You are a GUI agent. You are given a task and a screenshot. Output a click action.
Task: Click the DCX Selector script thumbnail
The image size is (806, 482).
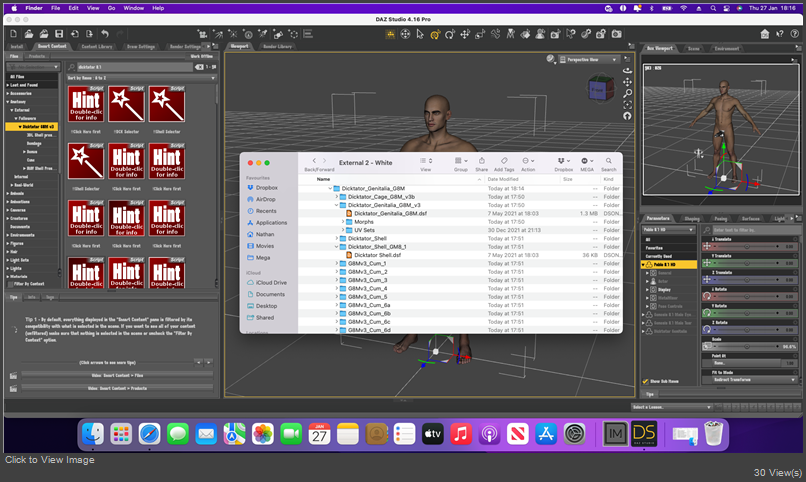coord(126,104)
